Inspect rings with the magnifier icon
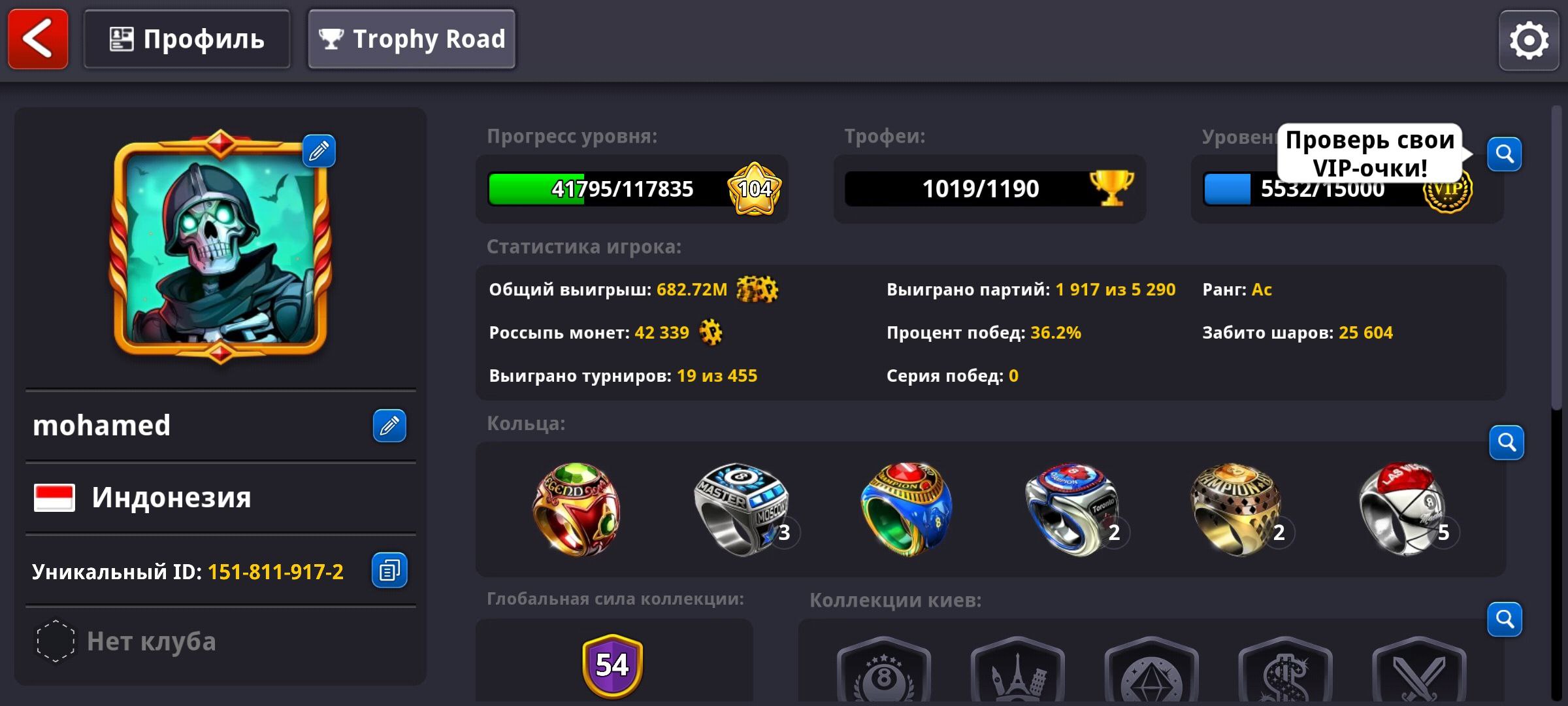The width and height of the screenshot is (1568, 706). coord(1507,443)
